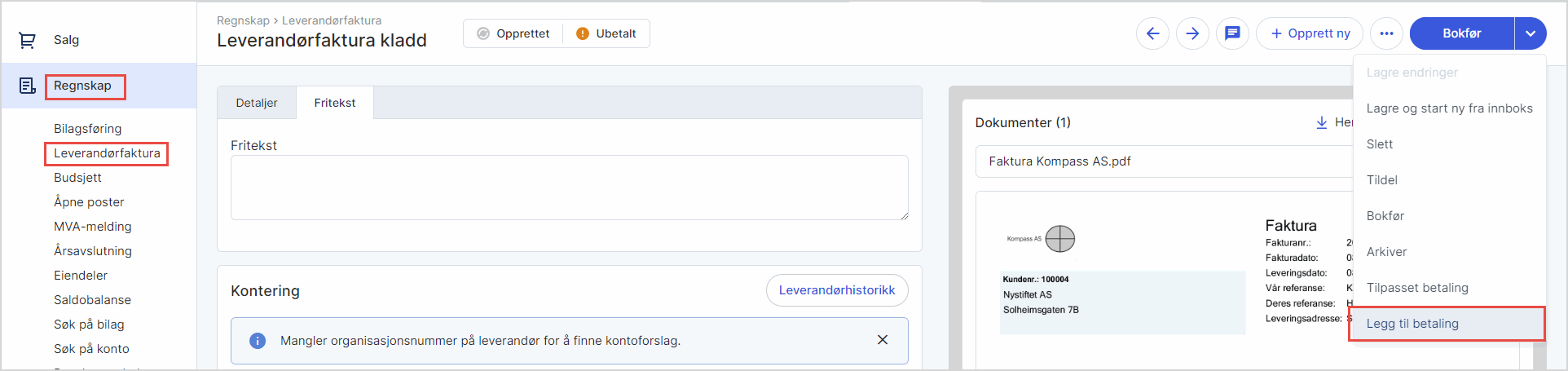
Task: Choose Legg til betaling from menu
Action: click(1412, 324)
